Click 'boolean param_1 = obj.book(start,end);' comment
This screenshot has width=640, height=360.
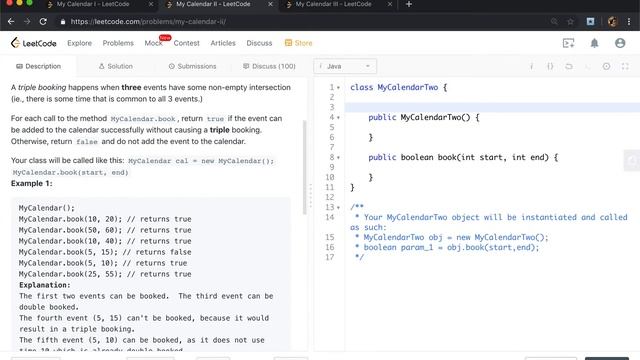[451, 247]
